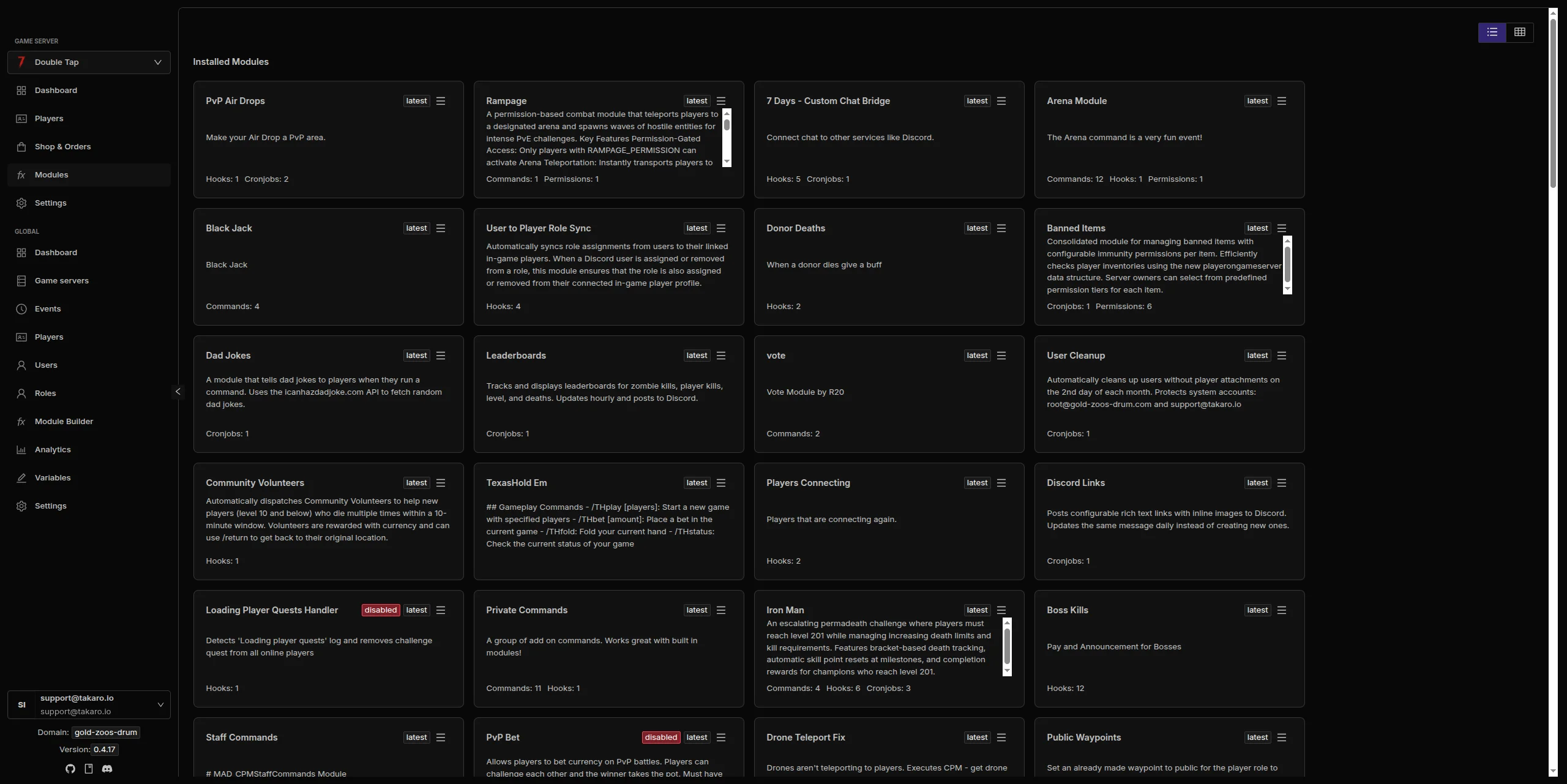Open the options menu on Rampage module
The height and width of the screenshot is (784, 1567).
(x=722, y=100)
